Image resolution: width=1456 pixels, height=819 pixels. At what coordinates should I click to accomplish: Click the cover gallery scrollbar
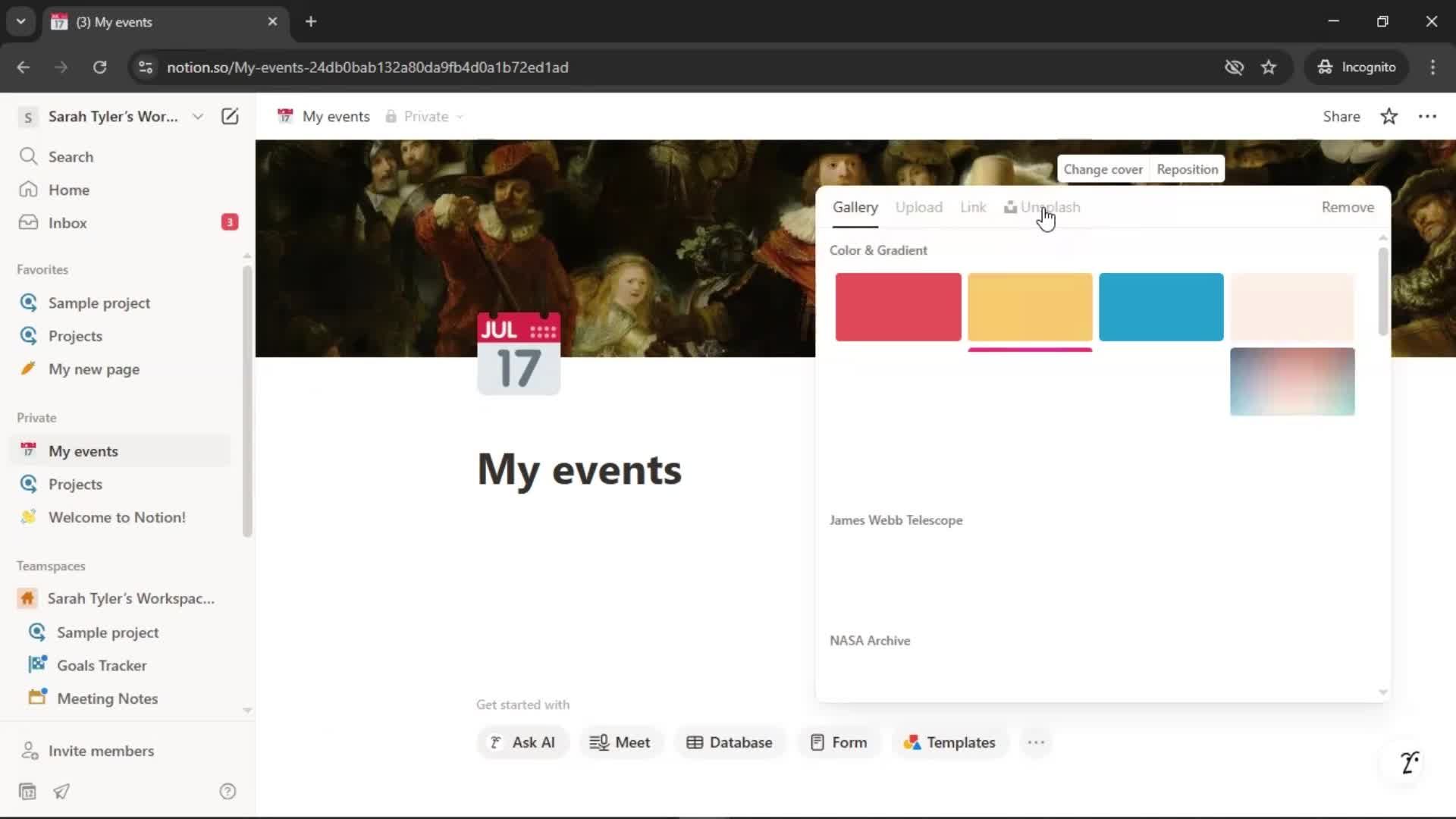[1383, 291]
